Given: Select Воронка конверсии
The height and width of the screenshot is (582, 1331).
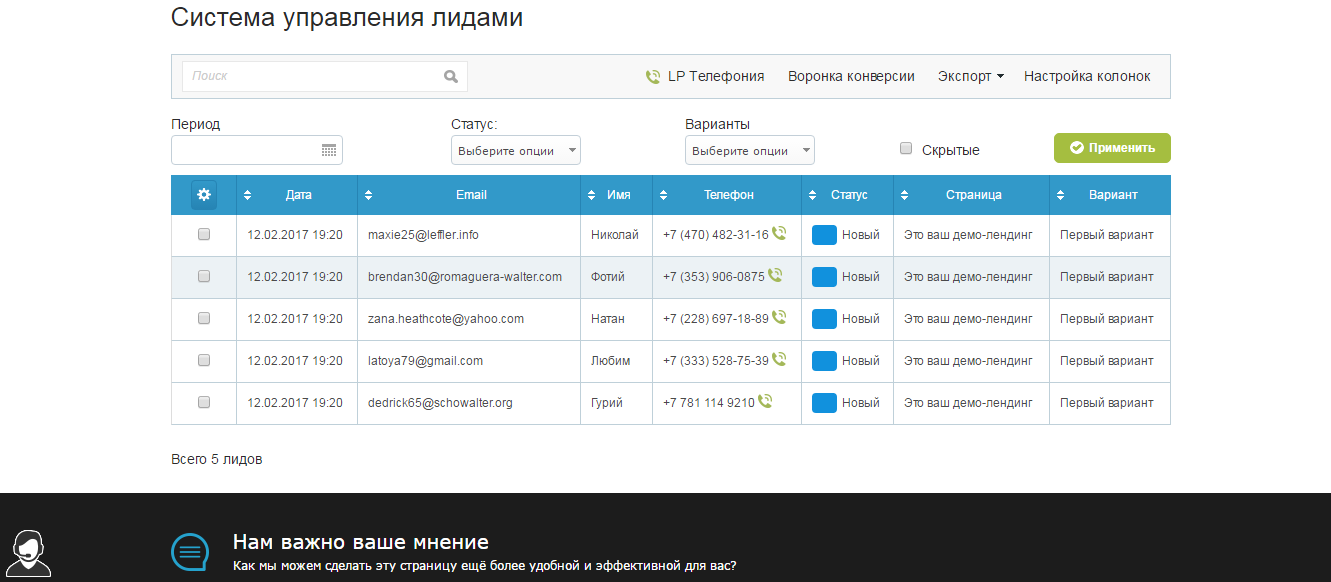Looking at the screenshot, I should 851,75.
